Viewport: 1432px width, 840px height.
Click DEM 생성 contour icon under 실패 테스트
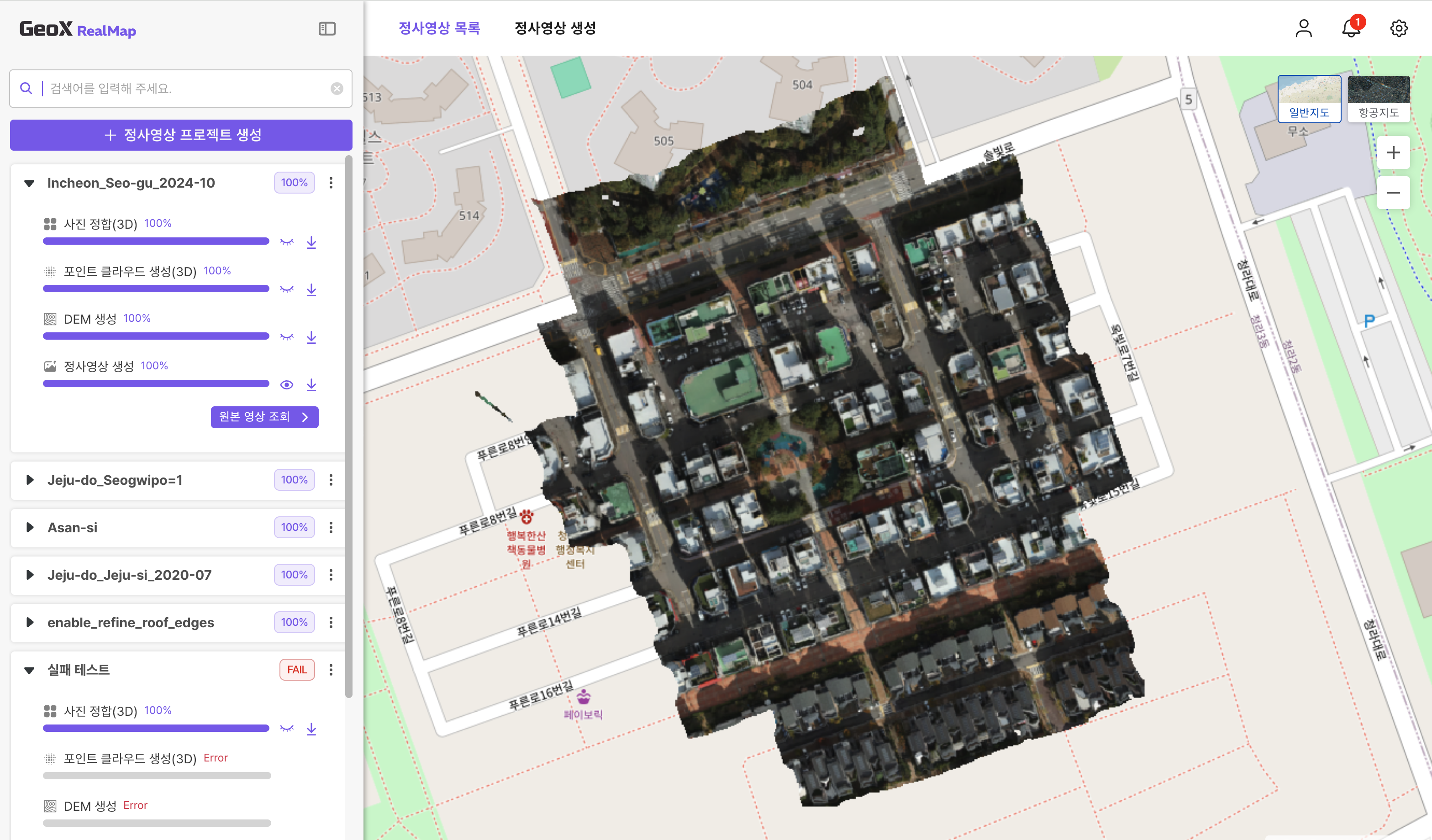point(50,806)
